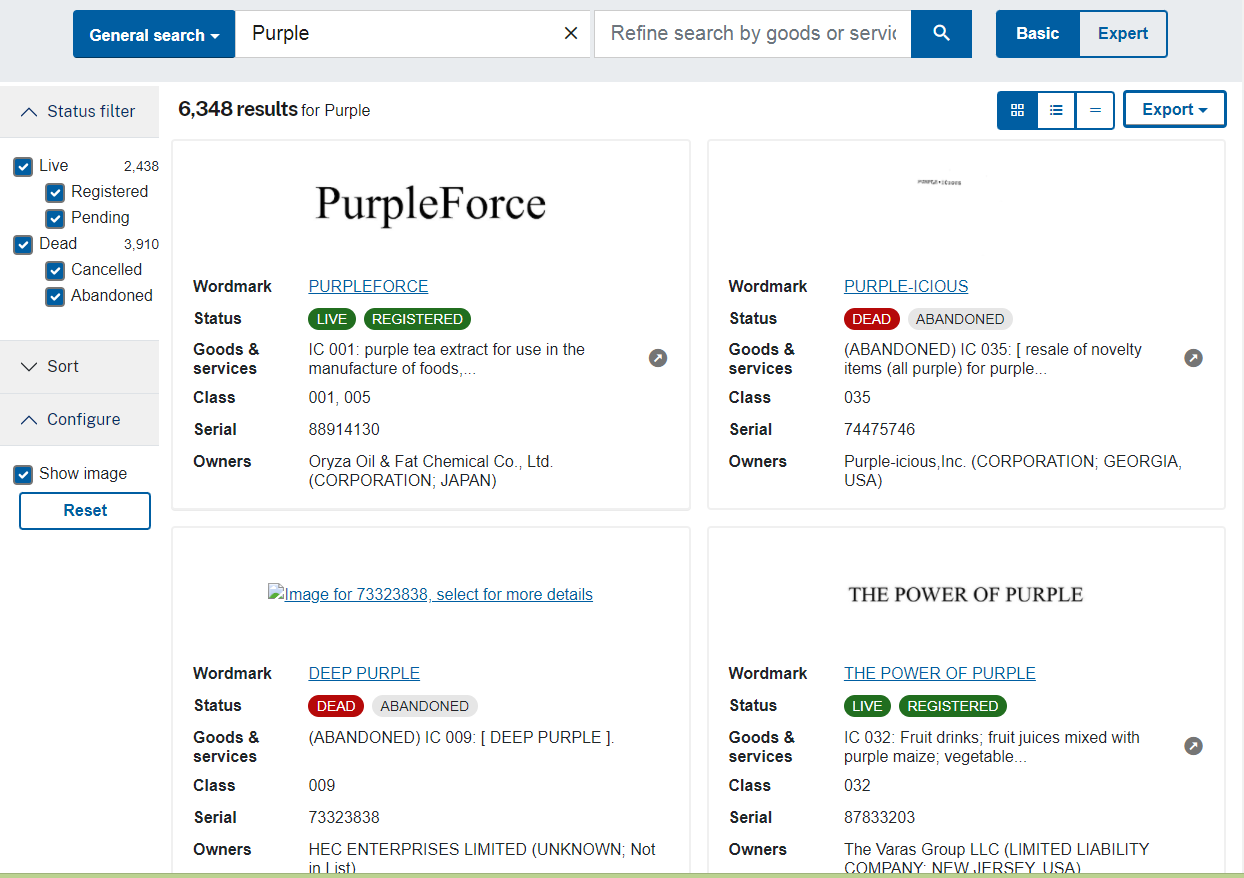Switch to compact lines view icon
The image size is (1244, 878).
(x=1095, y=110)
